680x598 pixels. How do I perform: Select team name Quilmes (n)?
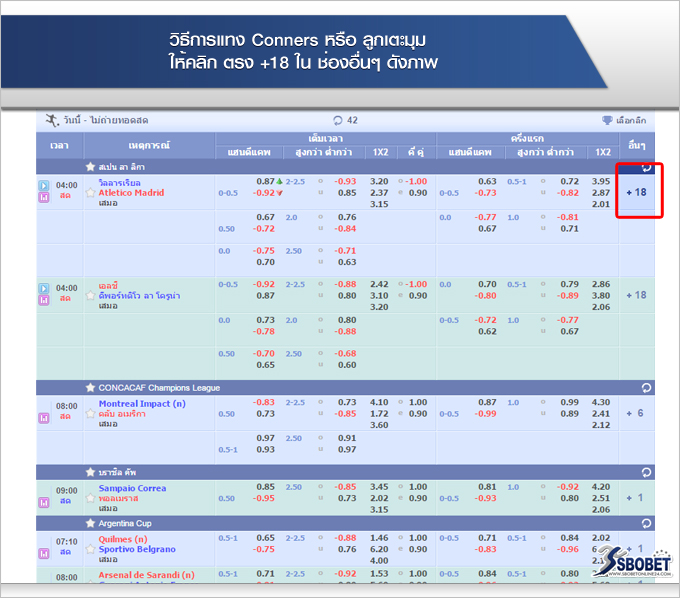pyautogui.click(x=123, y=539)
